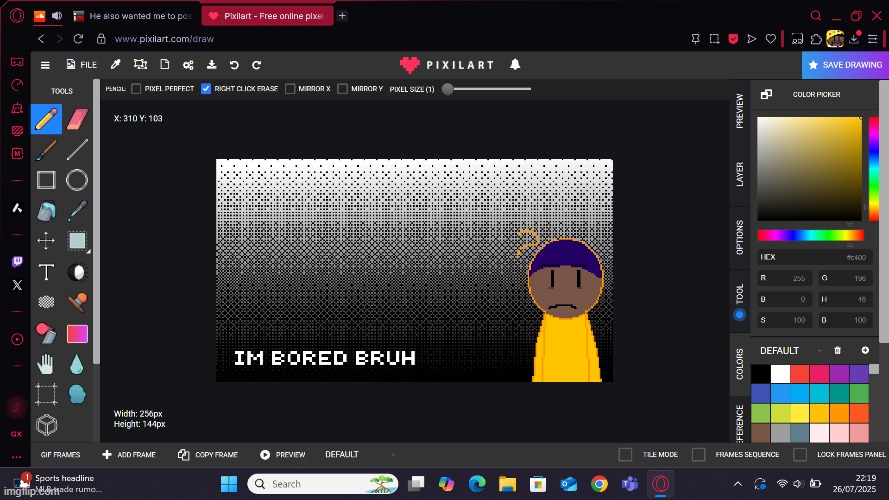Open notifications bell icon
Image resolution: width=889 pixels, height=500 pixels.
pos(515,65)
